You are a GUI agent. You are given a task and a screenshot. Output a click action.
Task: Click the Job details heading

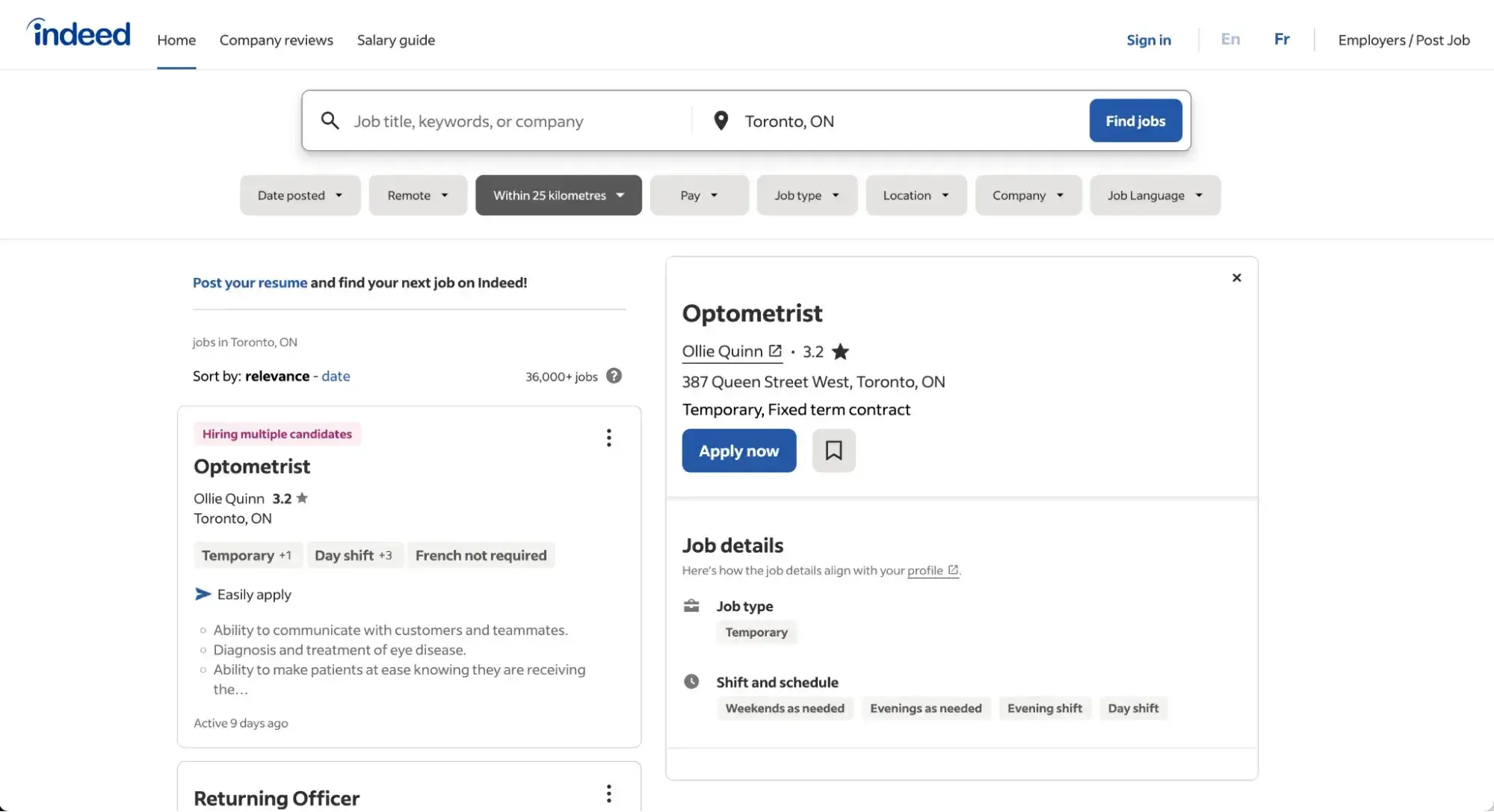coord(732,545)
